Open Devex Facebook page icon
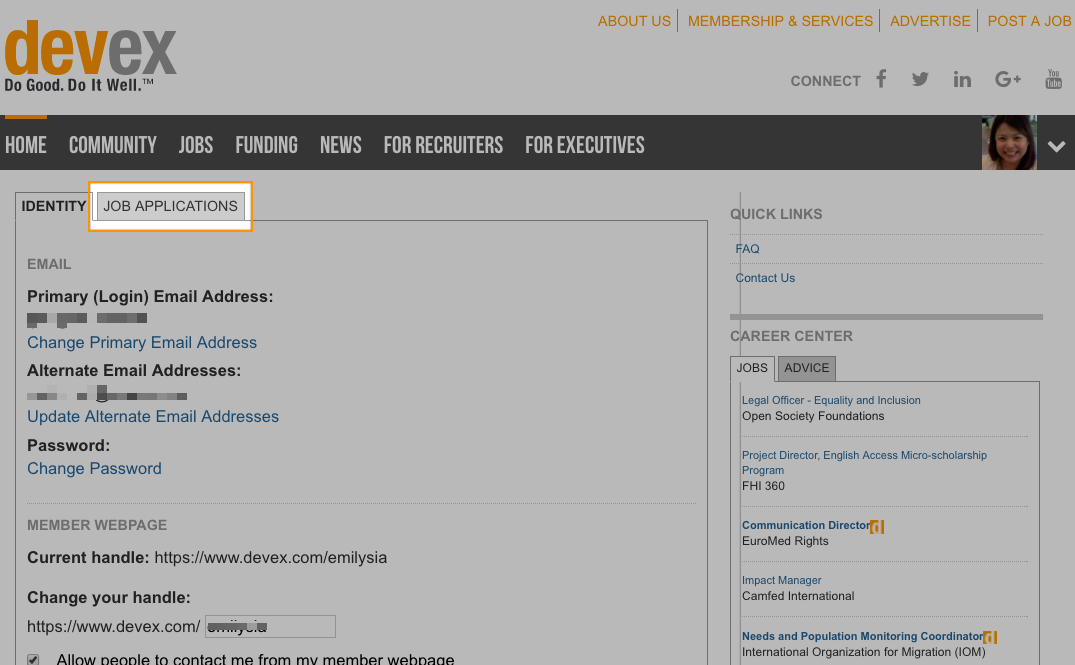 tap(881, 79)
